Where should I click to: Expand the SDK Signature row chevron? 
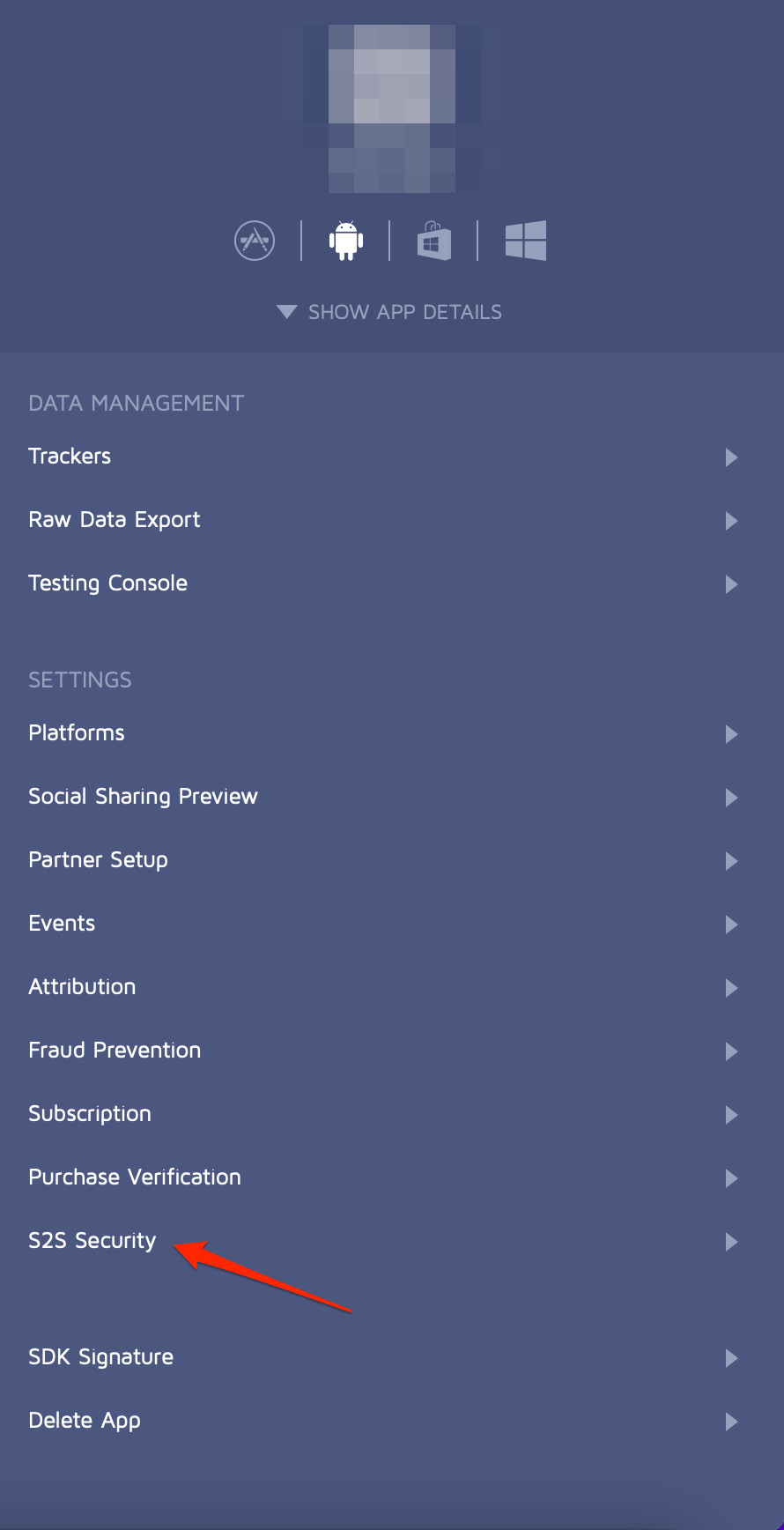click(731, 1358)
